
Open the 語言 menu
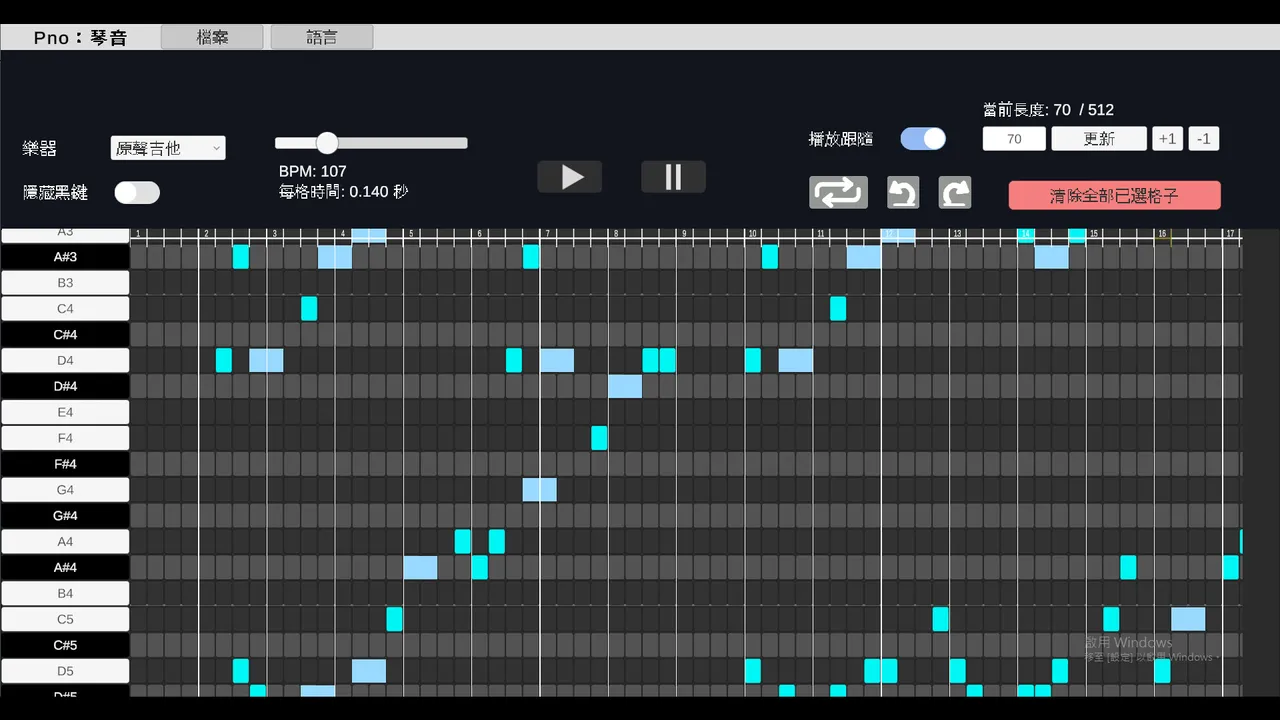click(322, 37)
